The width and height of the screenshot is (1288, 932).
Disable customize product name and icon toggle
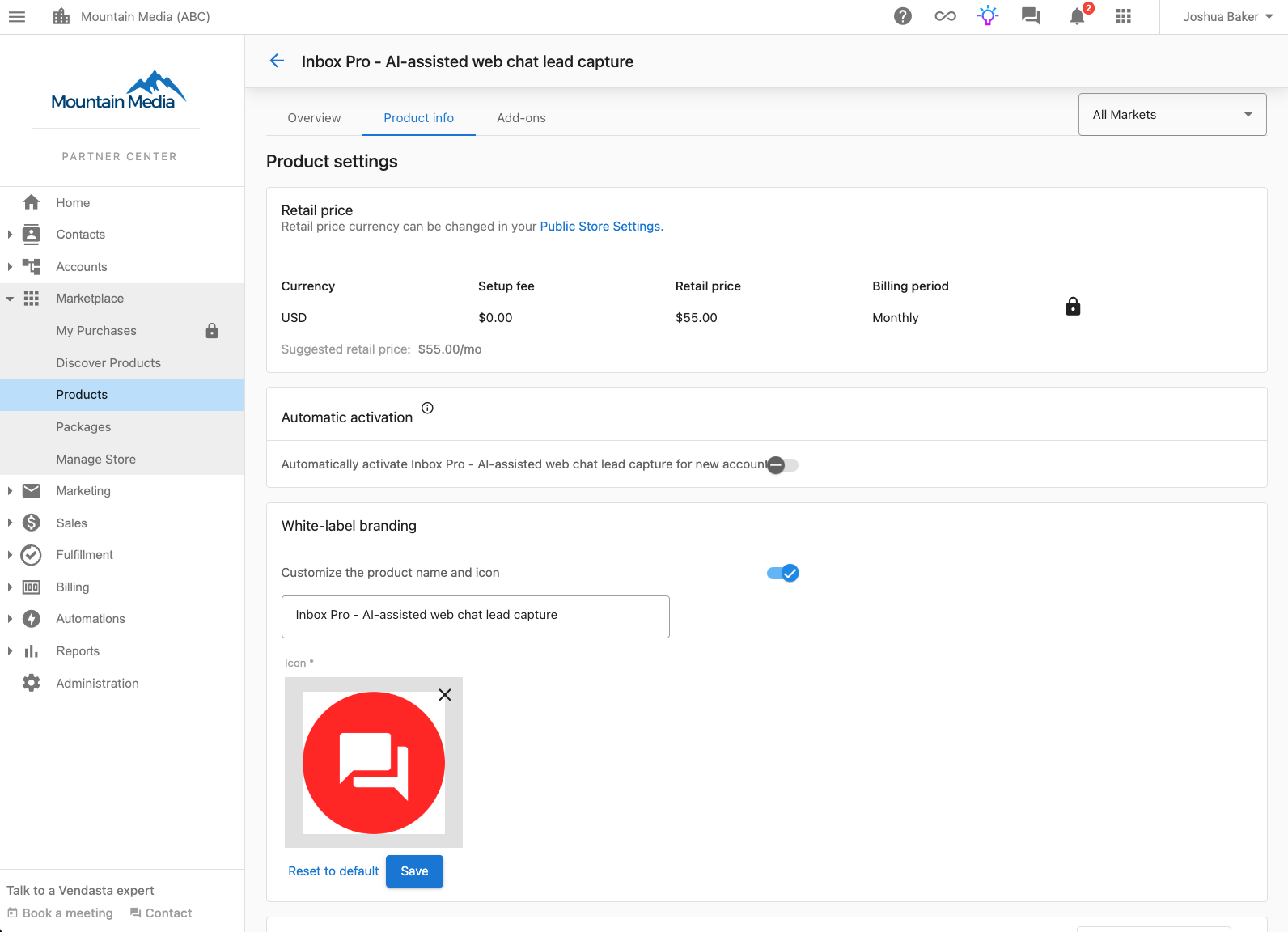782,573
